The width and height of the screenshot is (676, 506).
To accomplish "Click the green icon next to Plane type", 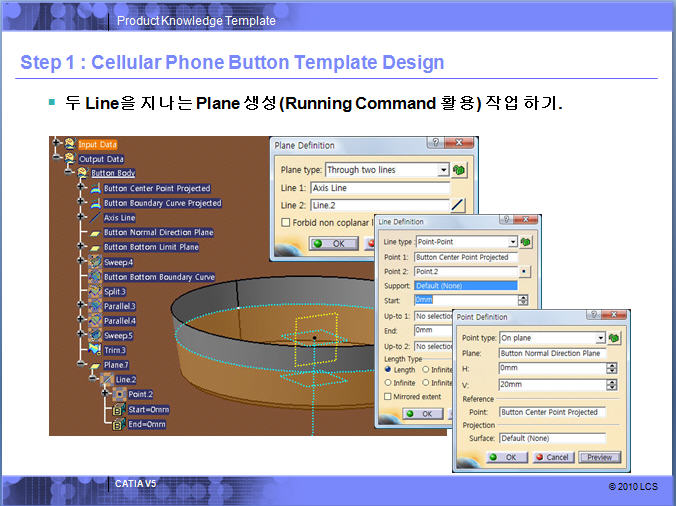I will (x=460, y=171).
